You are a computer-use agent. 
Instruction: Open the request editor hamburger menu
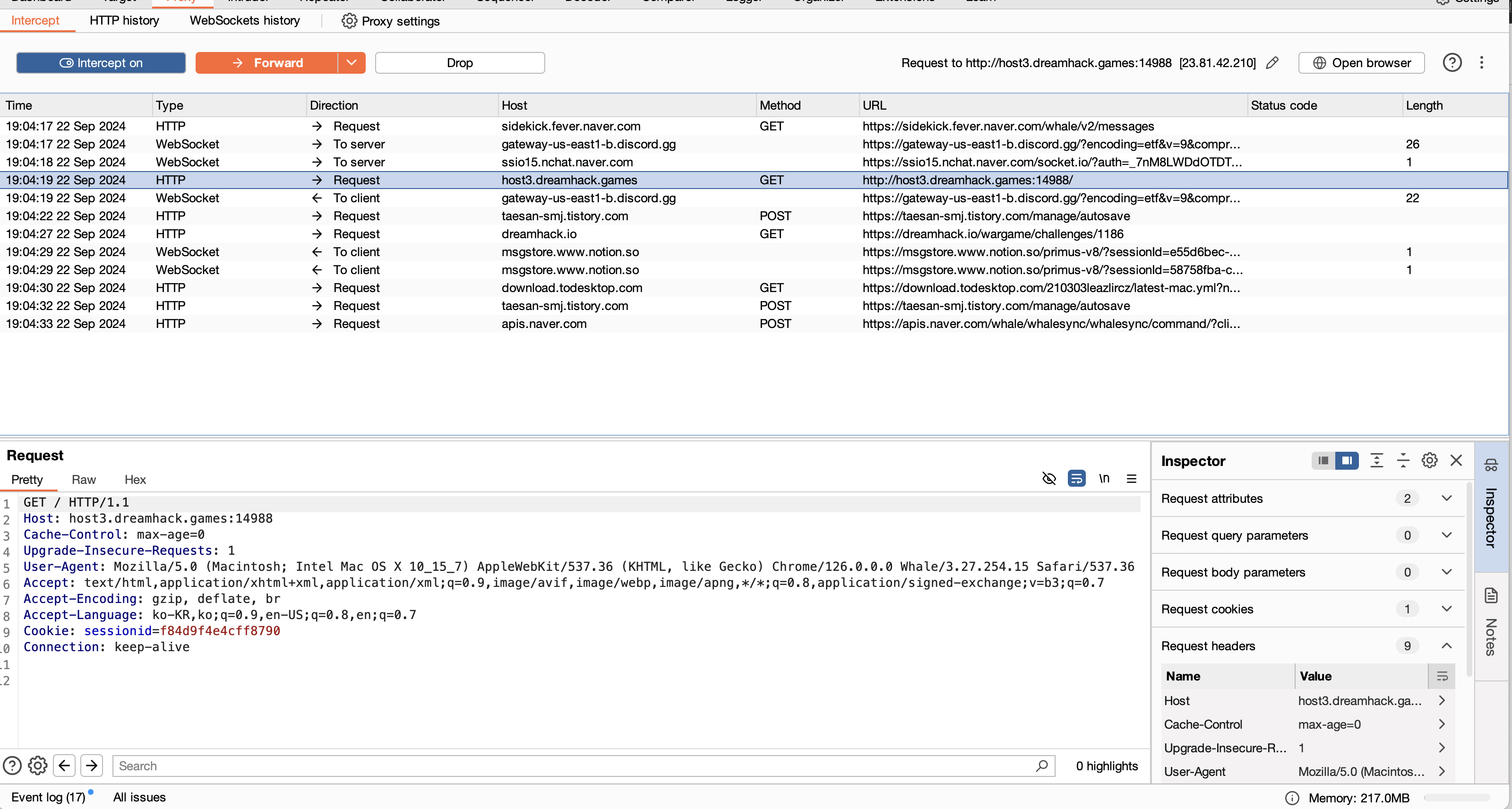click(1131, 479)
